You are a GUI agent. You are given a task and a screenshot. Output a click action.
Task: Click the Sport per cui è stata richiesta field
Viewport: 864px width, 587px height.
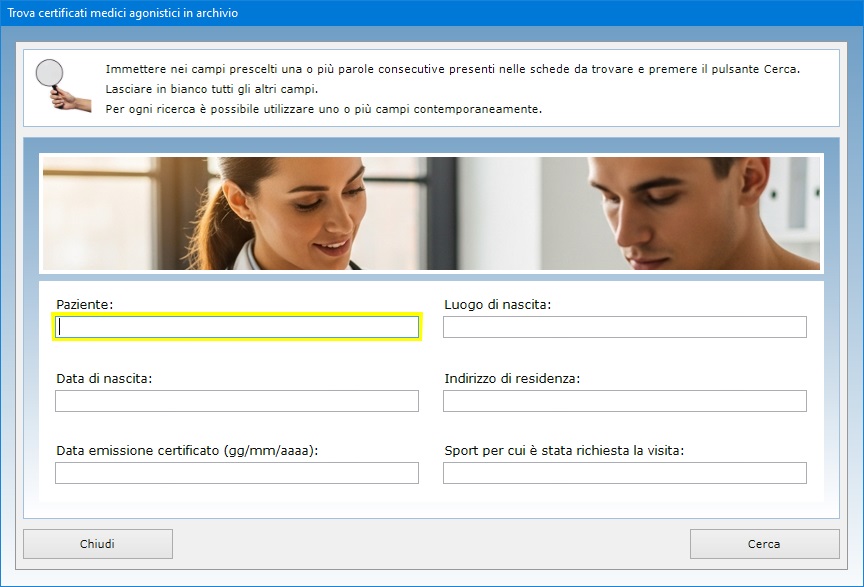[x=624, y=473]
